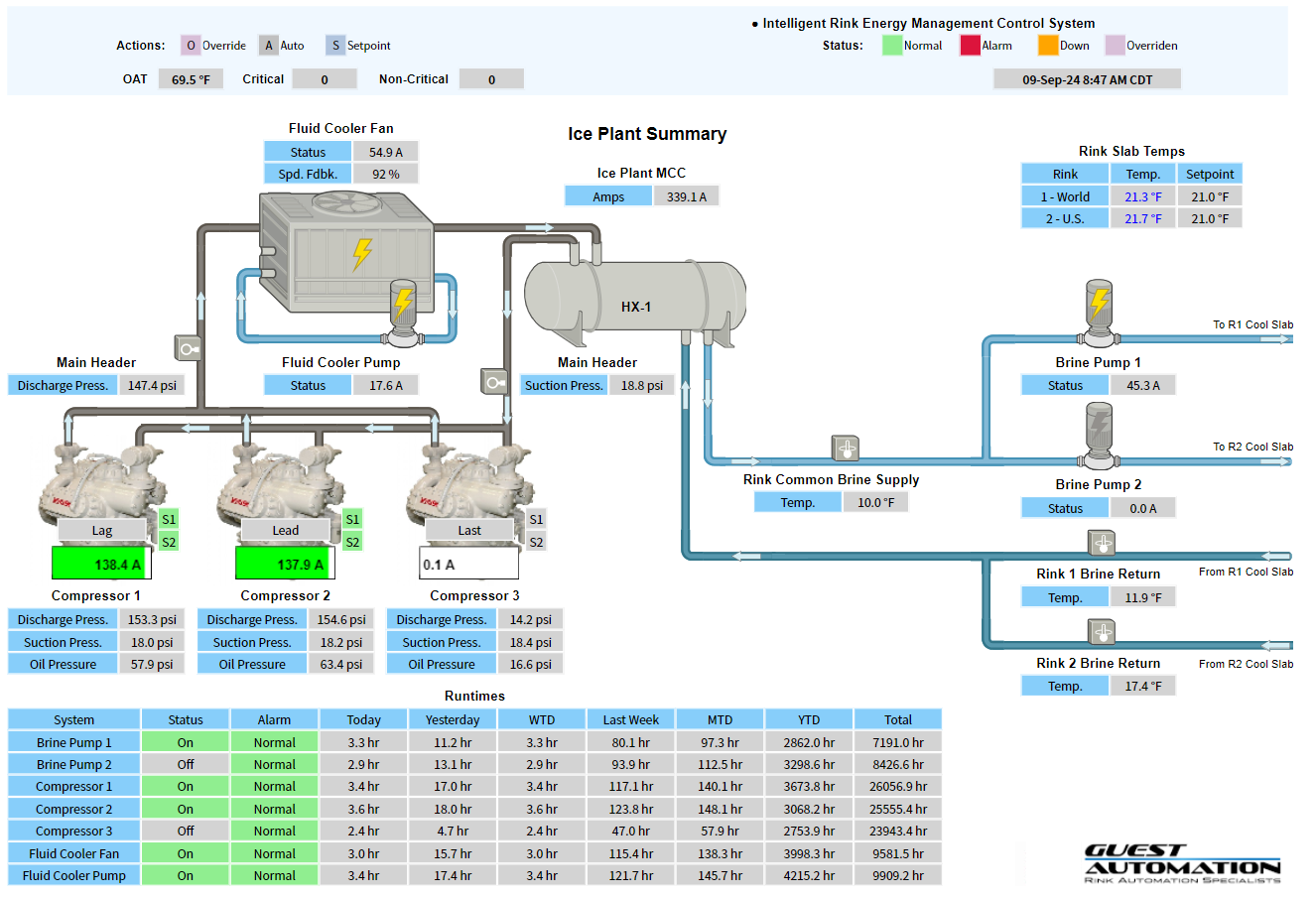
Task: Toggle Compressor 1 stage S1 indicator
Action: pyautogui.click(x=169, y=519)
